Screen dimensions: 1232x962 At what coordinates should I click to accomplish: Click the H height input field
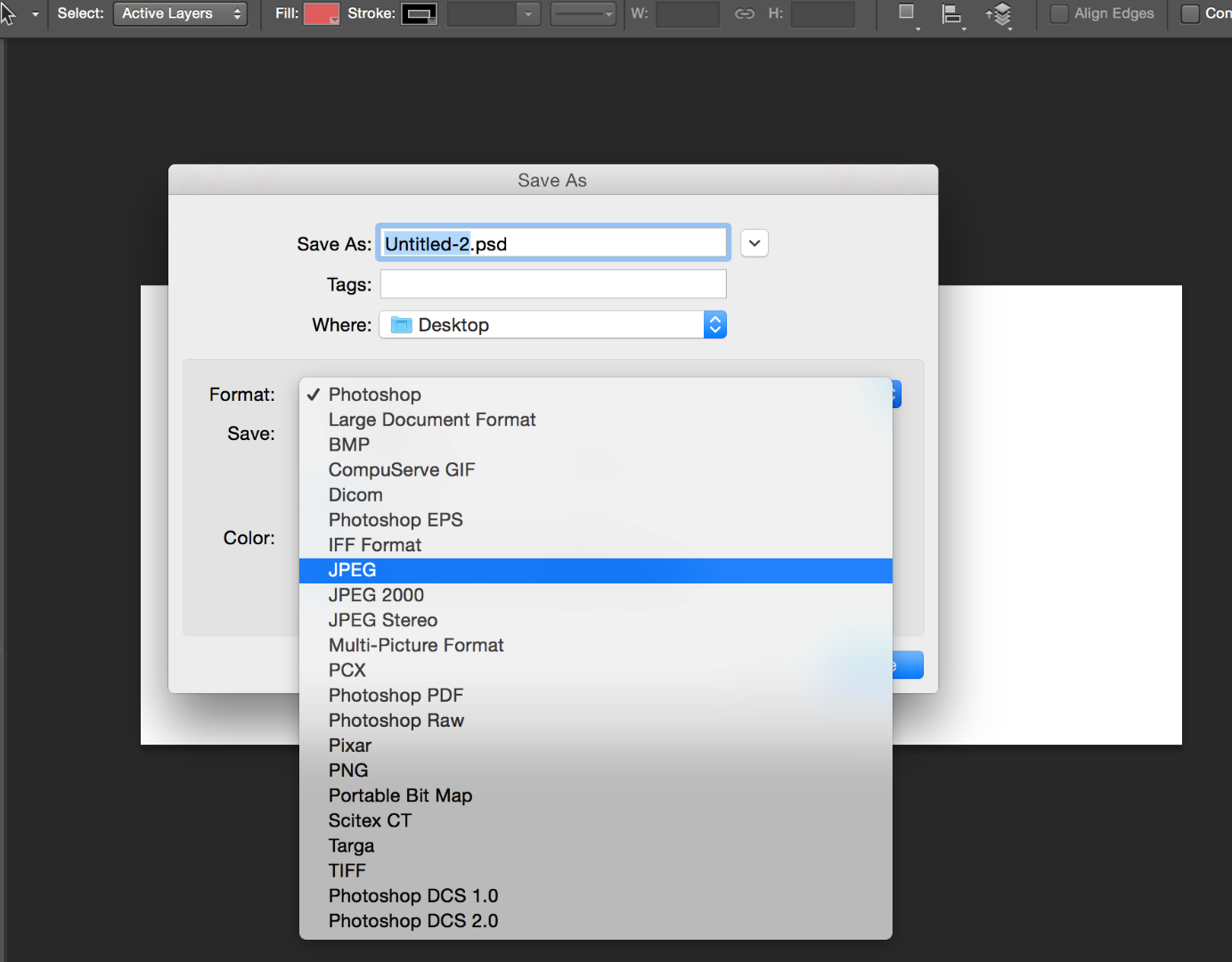[x=823, y=13]
